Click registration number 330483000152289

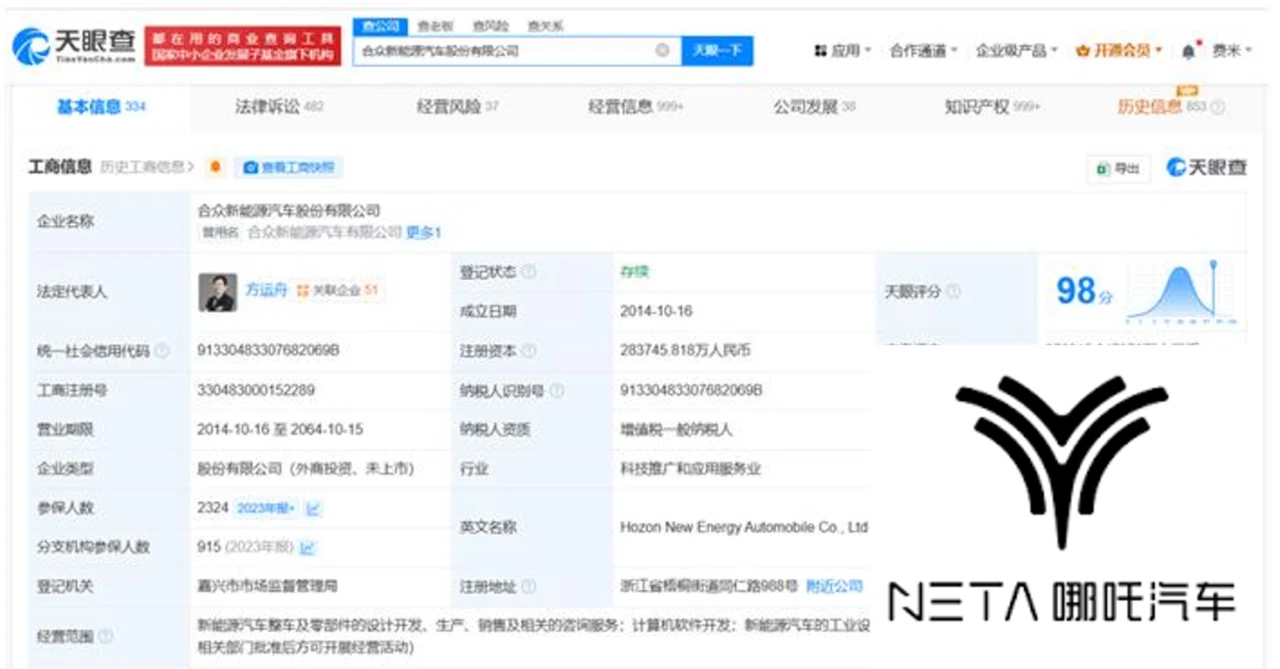click(x=257, y=390)
